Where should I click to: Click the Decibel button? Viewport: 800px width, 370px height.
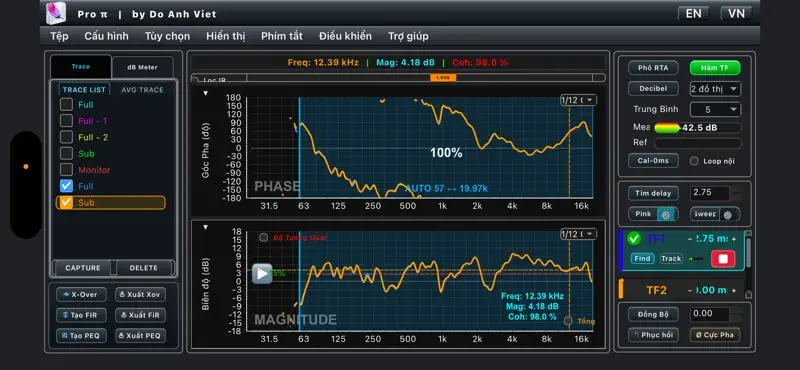point(653,88)
